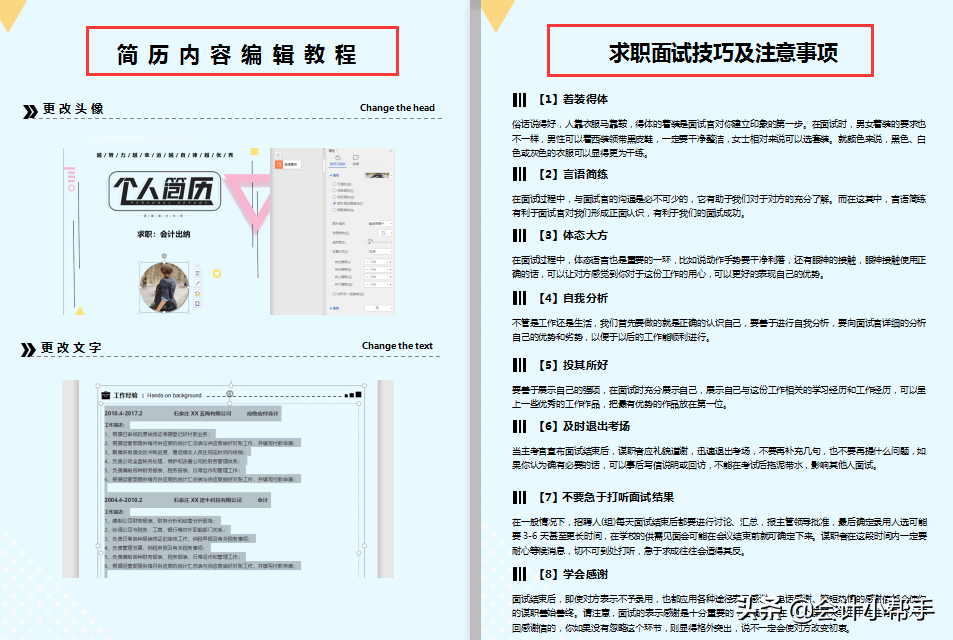Click the Change the text label

tap(397, 345)
